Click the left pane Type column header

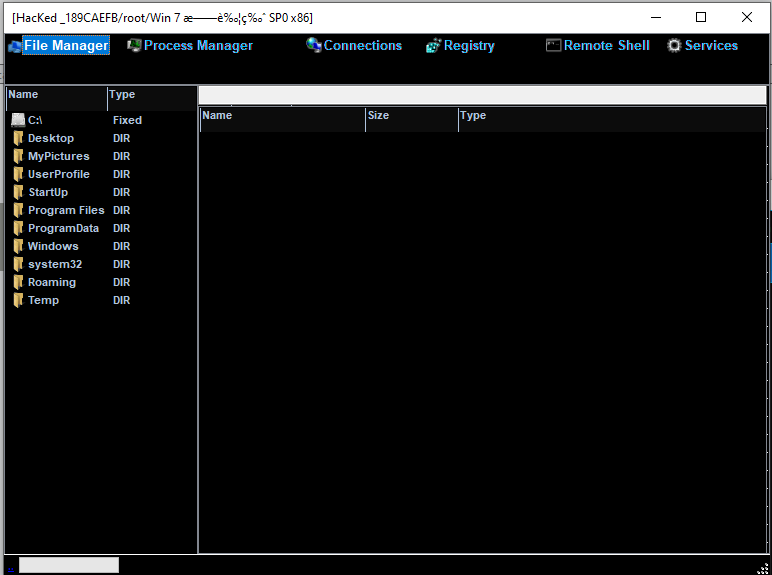pos(150,95)
